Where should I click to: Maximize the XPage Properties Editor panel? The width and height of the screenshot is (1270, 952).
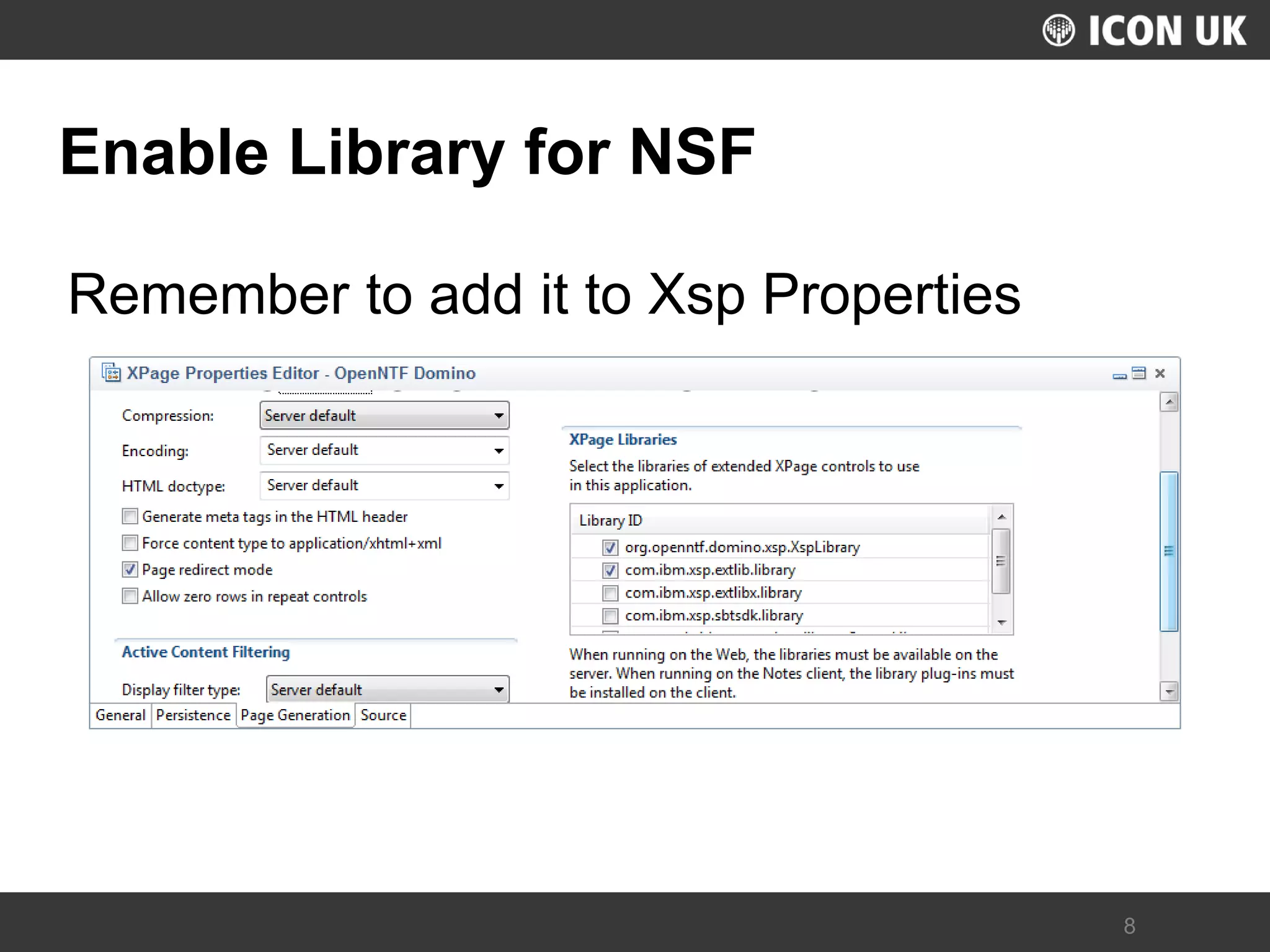pos(1139,373)
